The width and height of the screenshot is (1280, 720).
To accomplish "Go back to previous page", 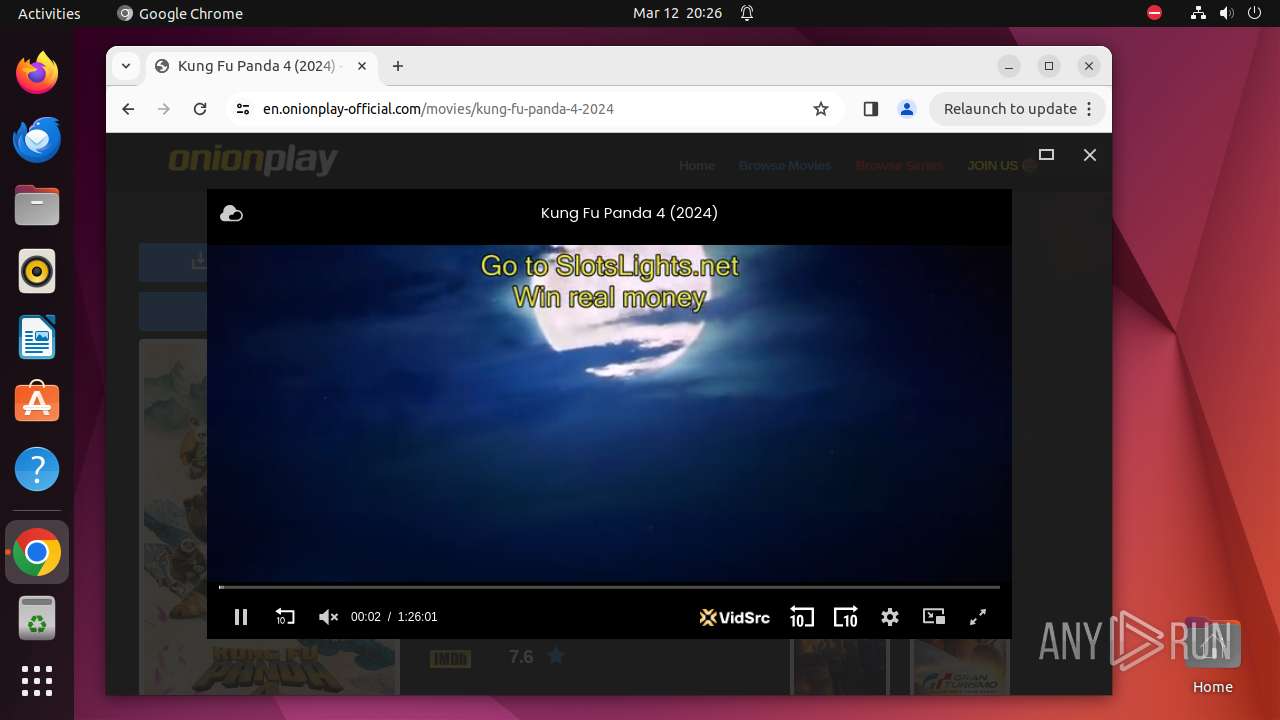I will point(128,109).
